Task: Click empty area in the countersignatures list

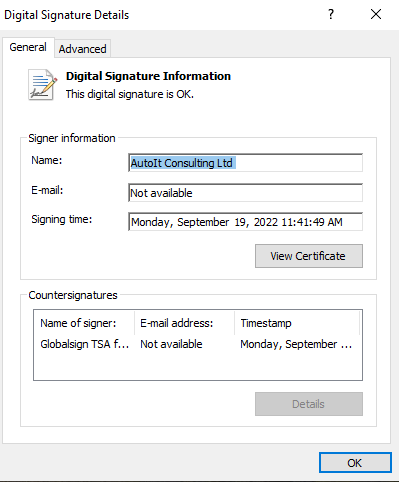Action: click(x=198, y=366)
